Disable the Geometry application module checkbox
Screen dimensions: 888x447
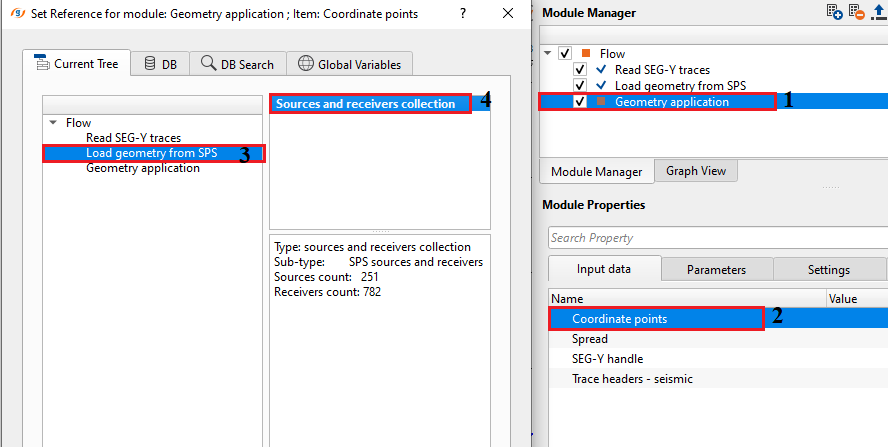click(580, 102)
